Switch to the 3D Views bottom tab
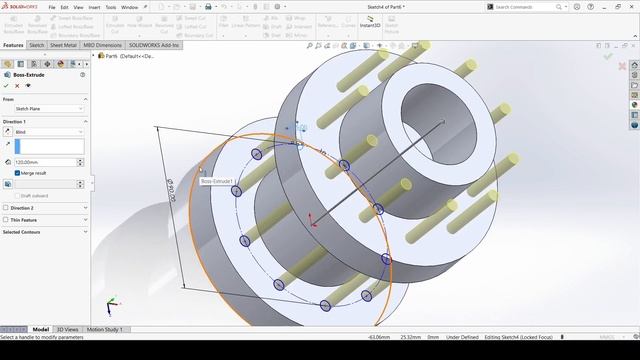This screenshot has width=640, height=360. (67, 329)
